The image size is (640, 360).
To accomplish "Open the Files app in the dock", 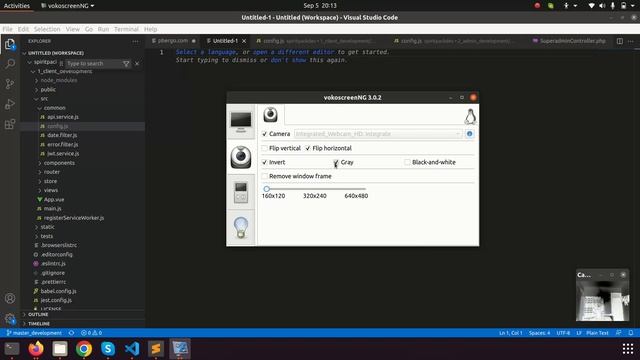I will coord(60,349).
